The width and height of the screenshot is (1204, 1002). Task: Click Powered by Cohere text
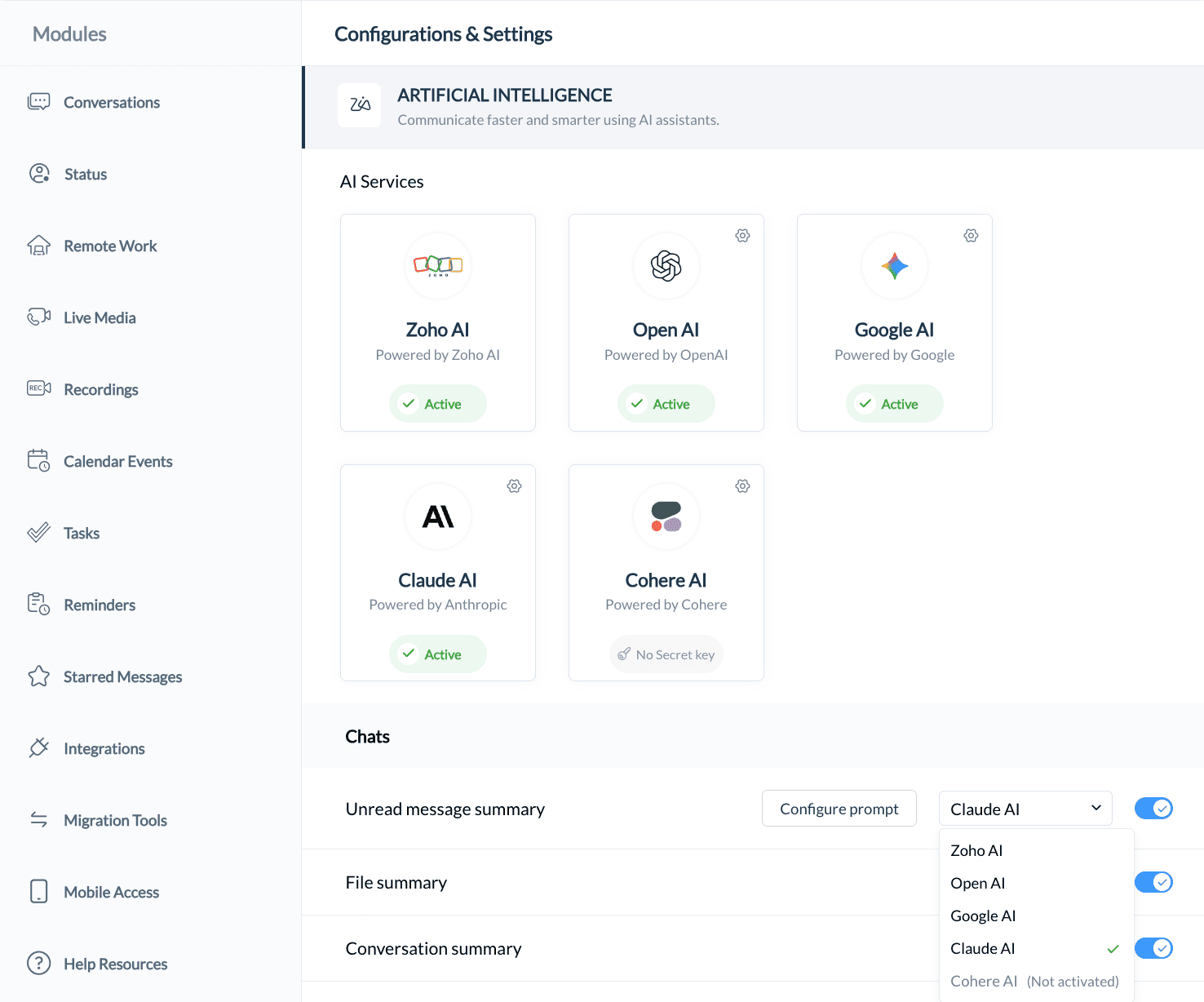pyautogui.click(x=666, y=605)
